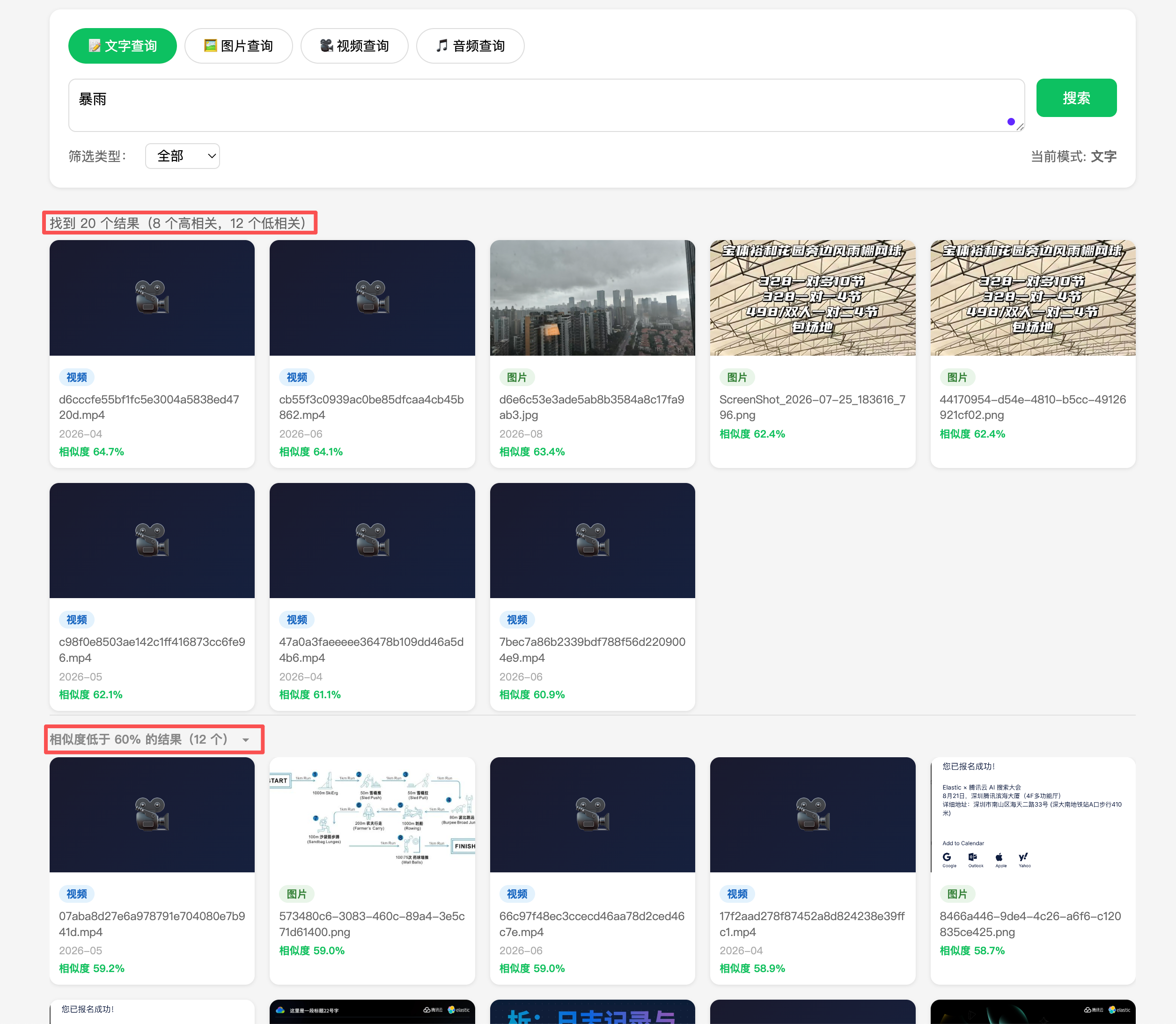Switch to the 音频查询 tab
This screenshot has height=1024, width=1176.
pyautogui.click(x=470, y=46)
